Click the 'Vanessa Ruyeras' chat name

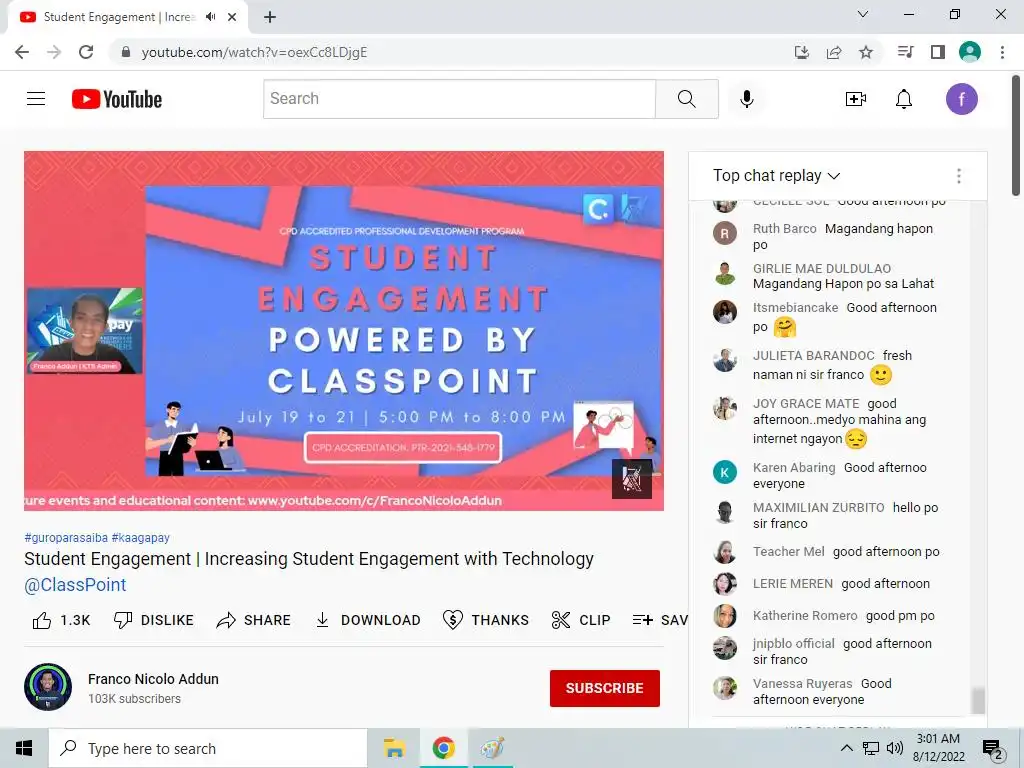click(x=802, y=683)
